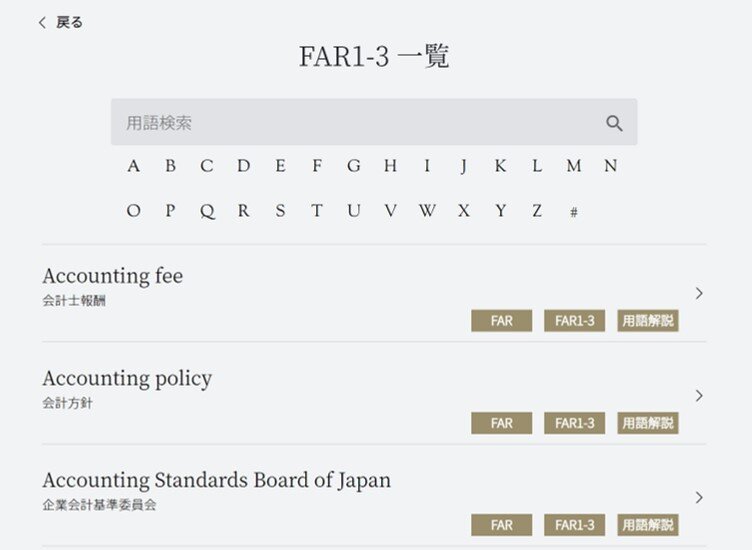Show terms beginning with letter F

coord(317,166)
